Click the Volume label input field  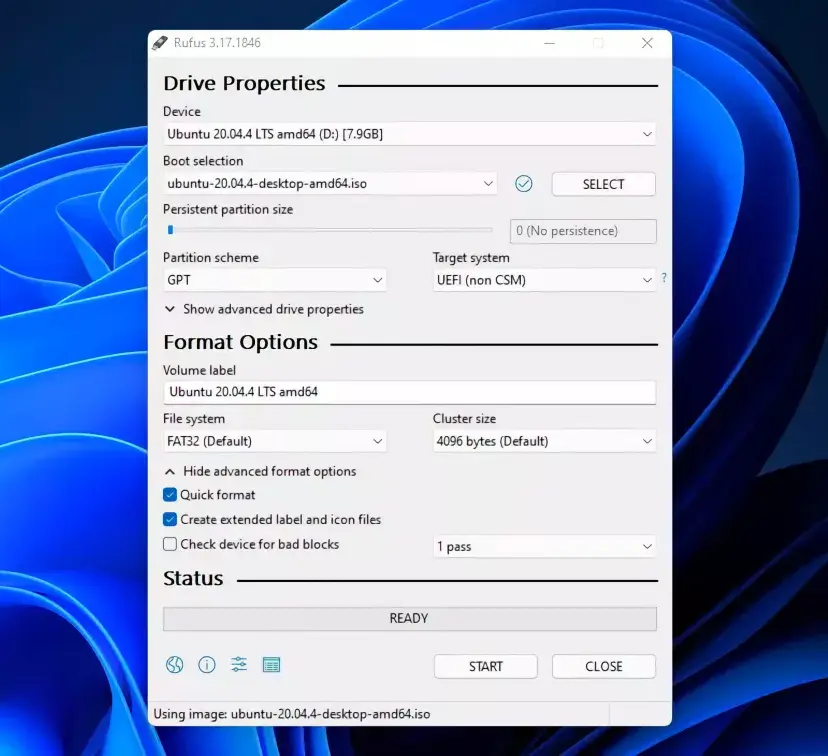tap(409, 392)
